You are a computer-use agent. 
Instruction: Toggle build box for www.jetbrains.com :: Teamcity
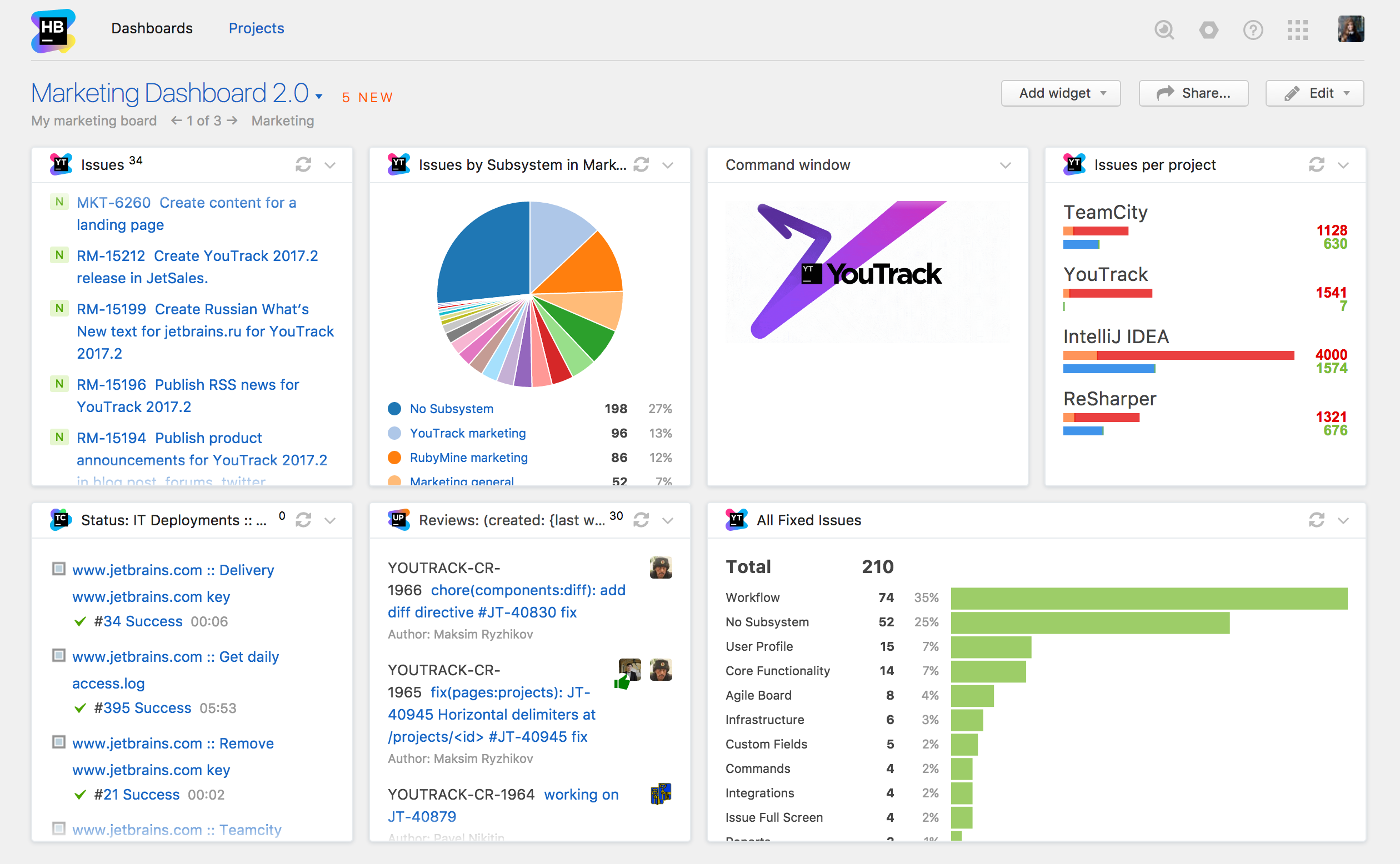tap(58, 828)
